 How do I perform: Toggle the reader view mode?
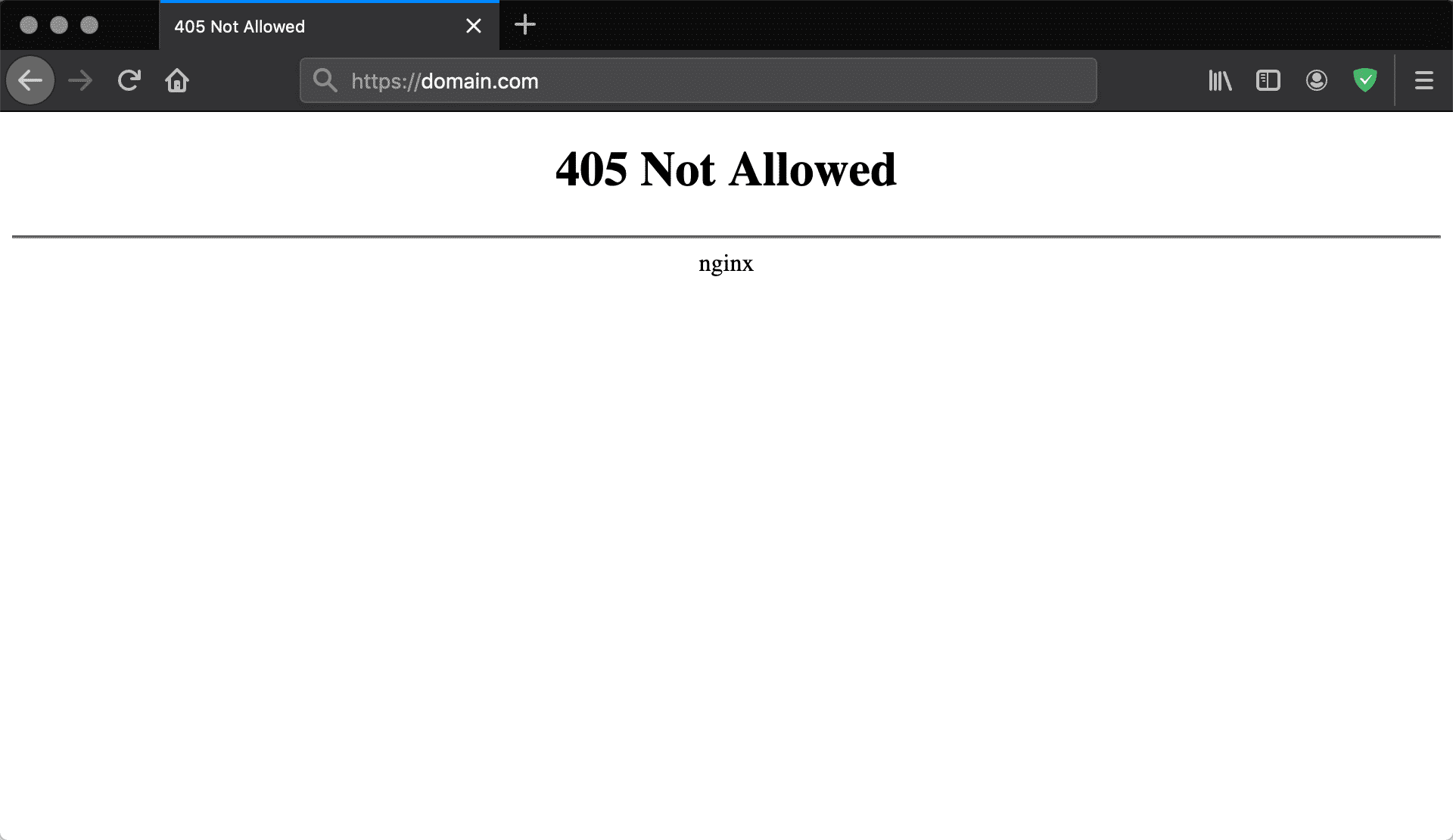(x=1268, y=80)
